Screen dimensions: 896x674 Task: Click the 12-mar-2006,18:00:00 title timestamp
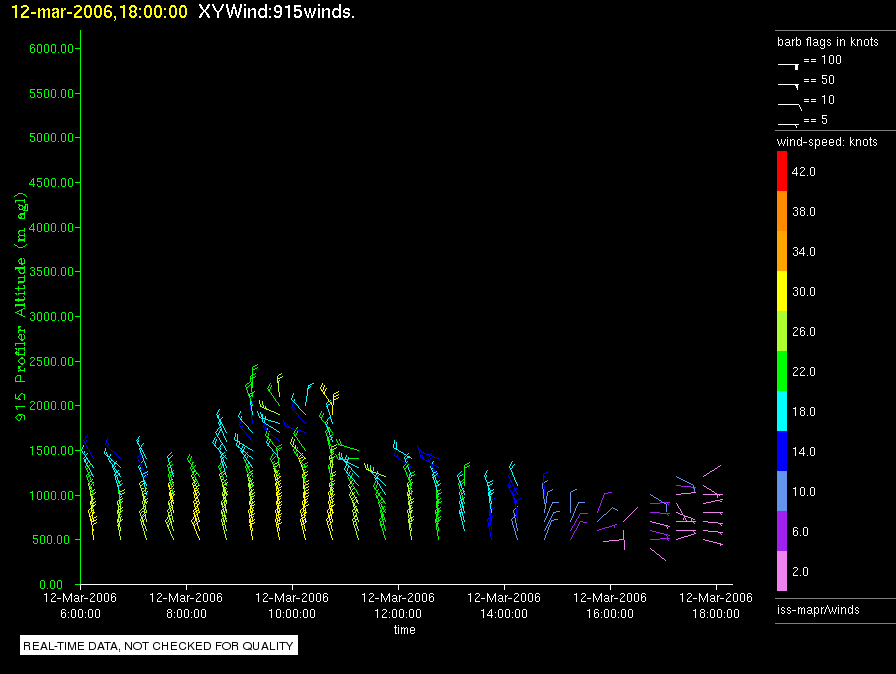(99, 12)
